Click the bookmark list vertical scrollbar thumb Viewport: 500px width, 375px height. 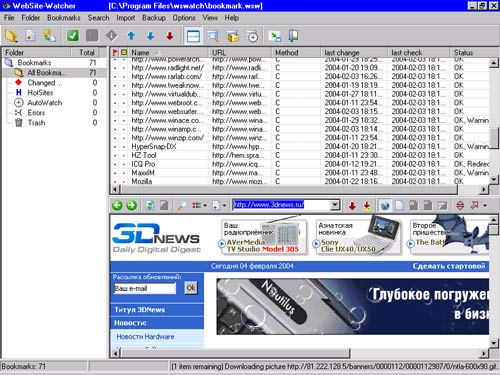494,137
